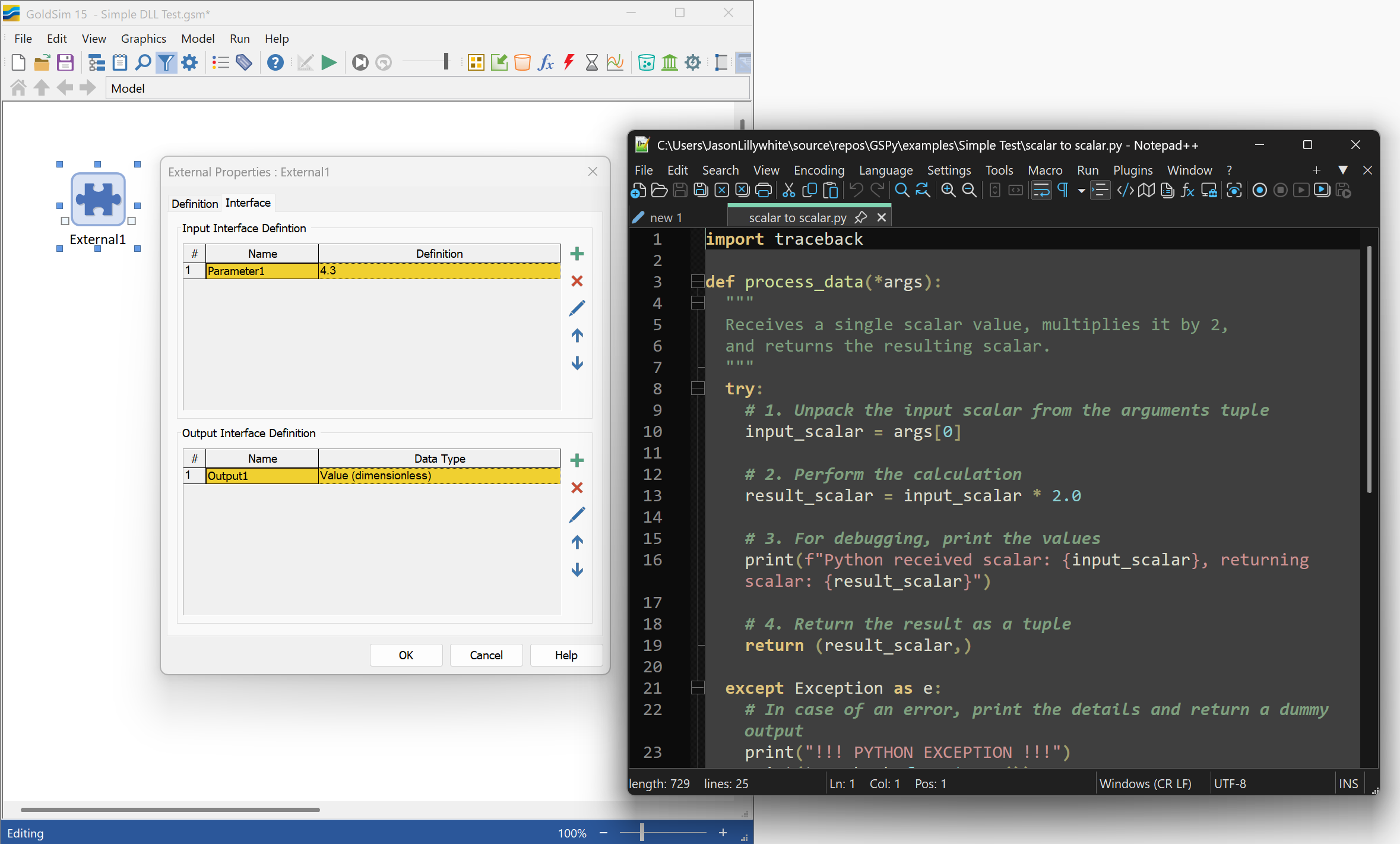Insert a Function (fx) element in GoldSim
Viewport: 1400px width, 844px height.
(546, 62)
